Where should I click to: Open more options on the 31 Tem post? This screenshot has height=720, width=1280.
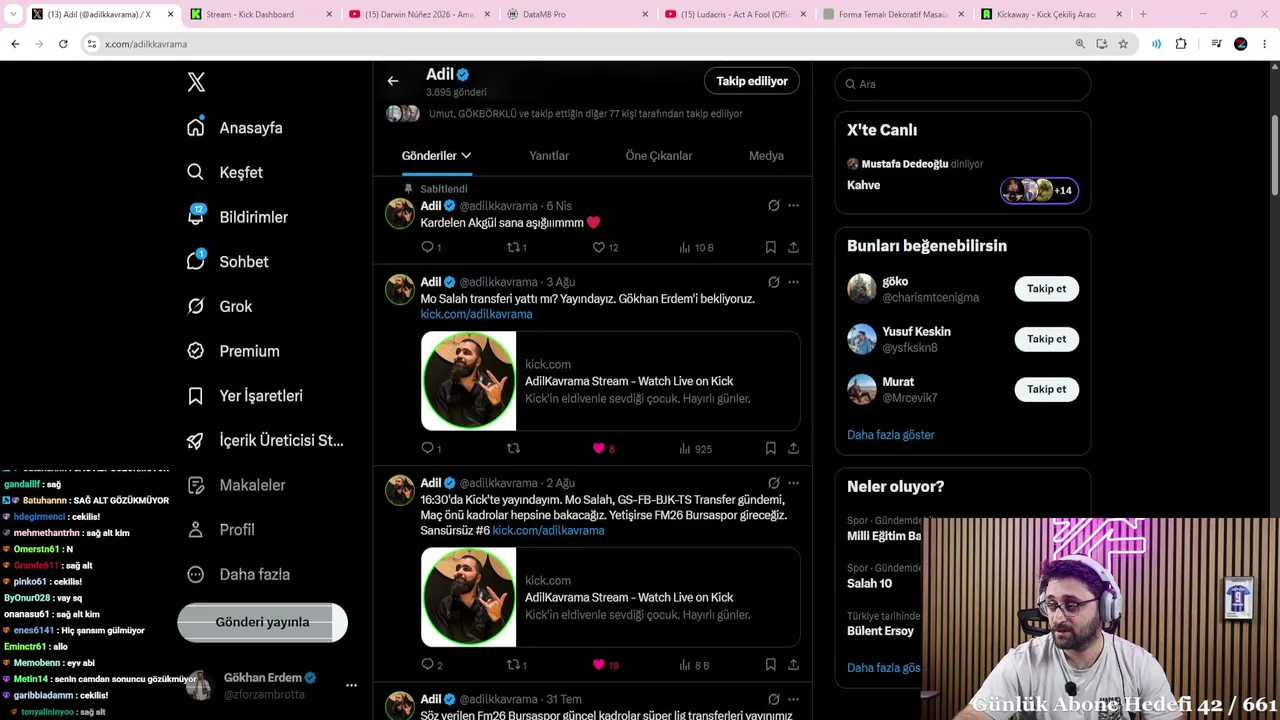tap(793, 699)
